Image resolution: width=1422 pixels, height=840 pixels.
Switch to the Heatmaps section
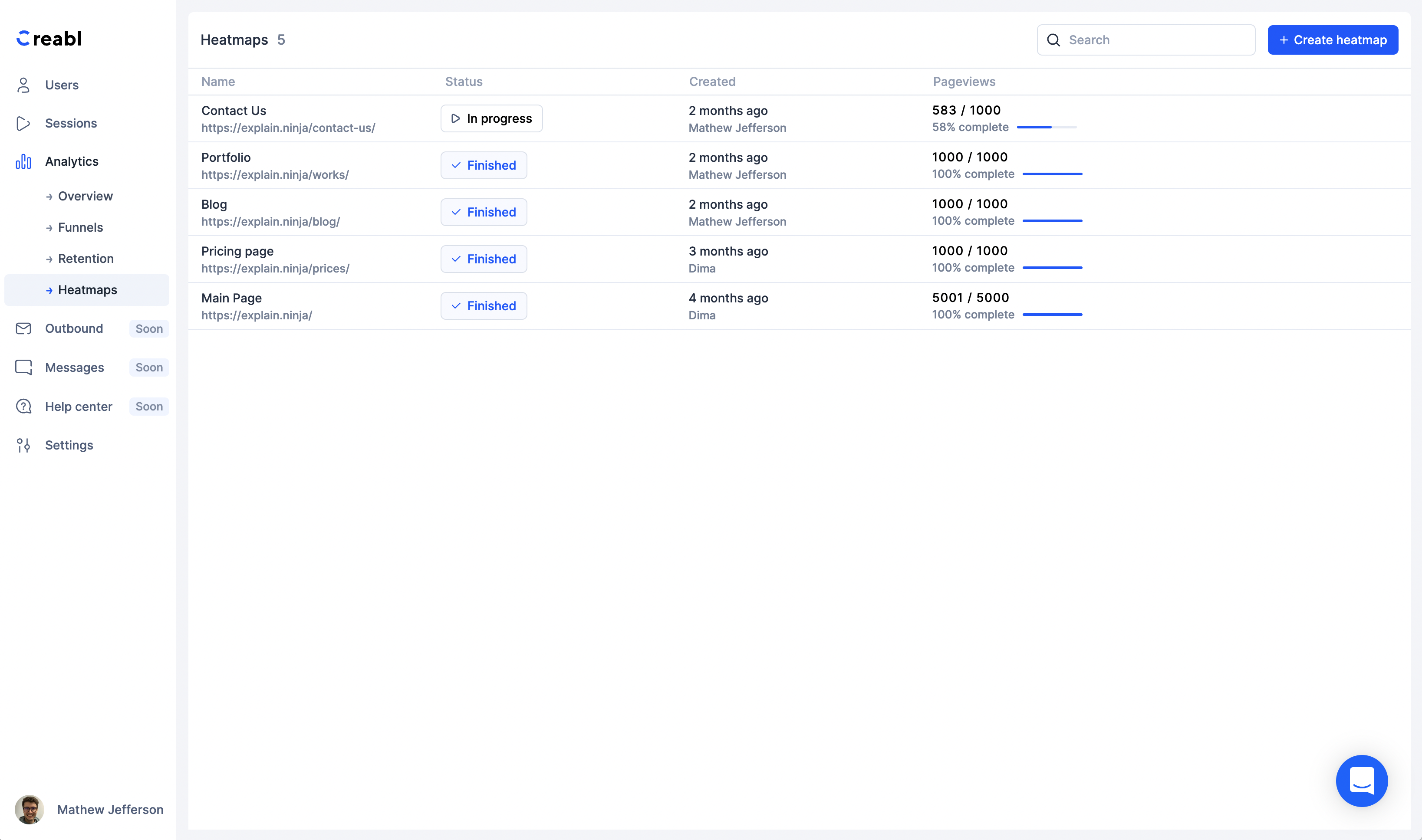(87, 290)
